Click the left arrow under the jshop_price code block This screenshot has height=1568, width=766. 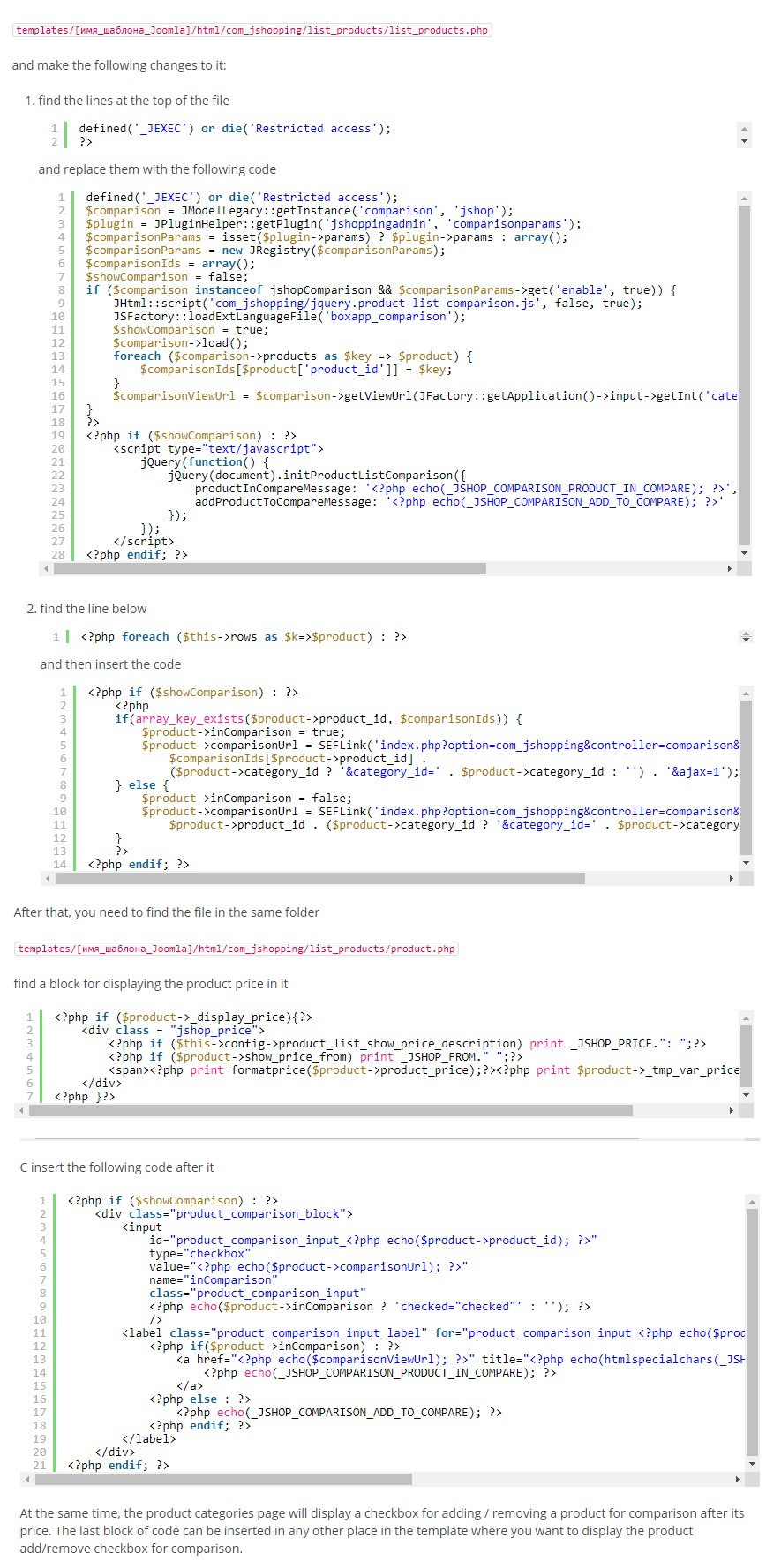coord(22,1111)
